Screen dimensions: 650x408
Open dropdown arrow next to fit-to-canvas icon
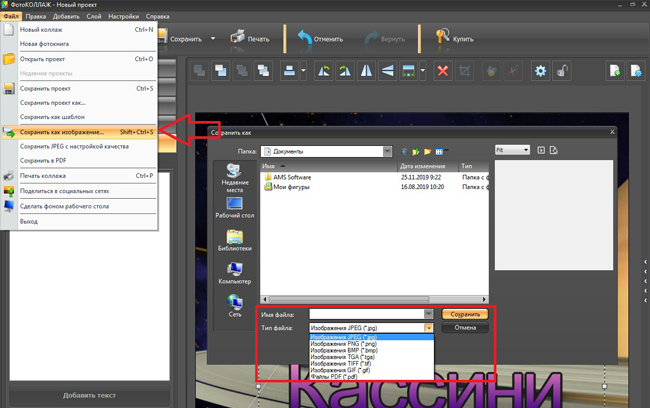423,71
